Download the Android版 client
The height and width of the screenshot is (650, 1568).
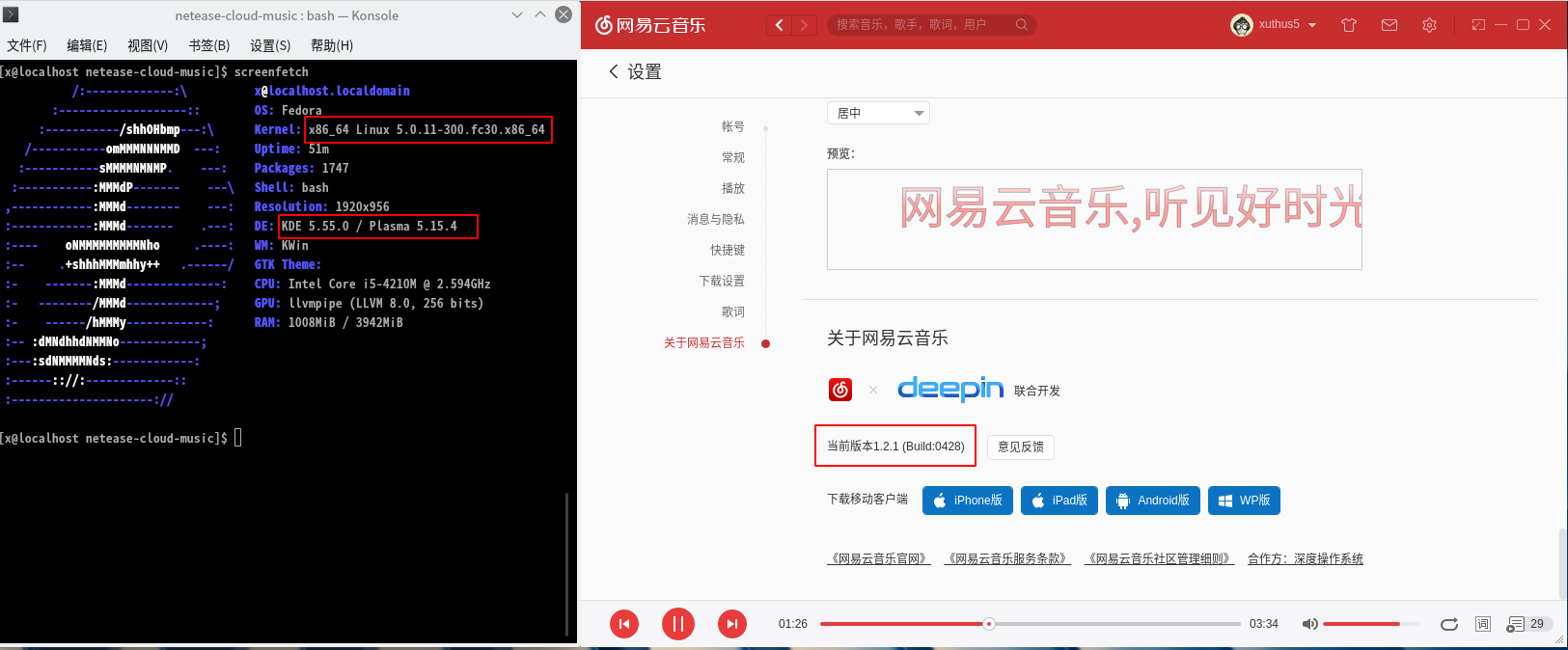pos(1153,501)
